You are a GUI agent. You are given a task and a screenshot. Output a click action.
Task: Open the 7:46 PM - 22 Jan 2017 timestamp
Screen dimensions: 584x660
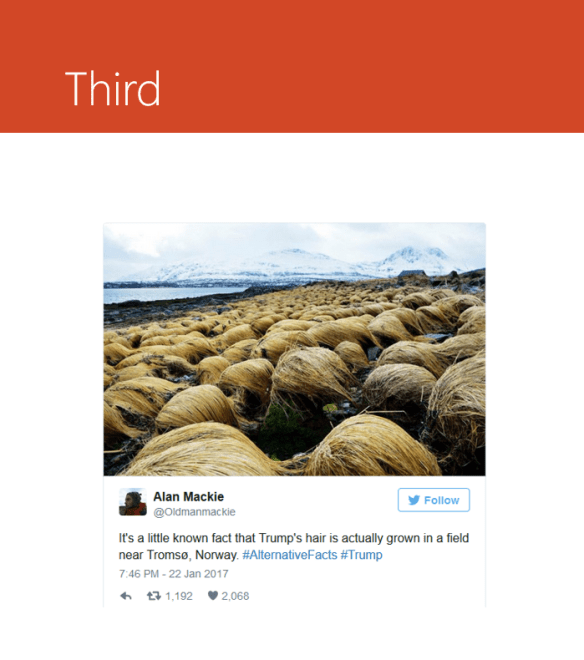pyautogui.click(x=173, y=574)
